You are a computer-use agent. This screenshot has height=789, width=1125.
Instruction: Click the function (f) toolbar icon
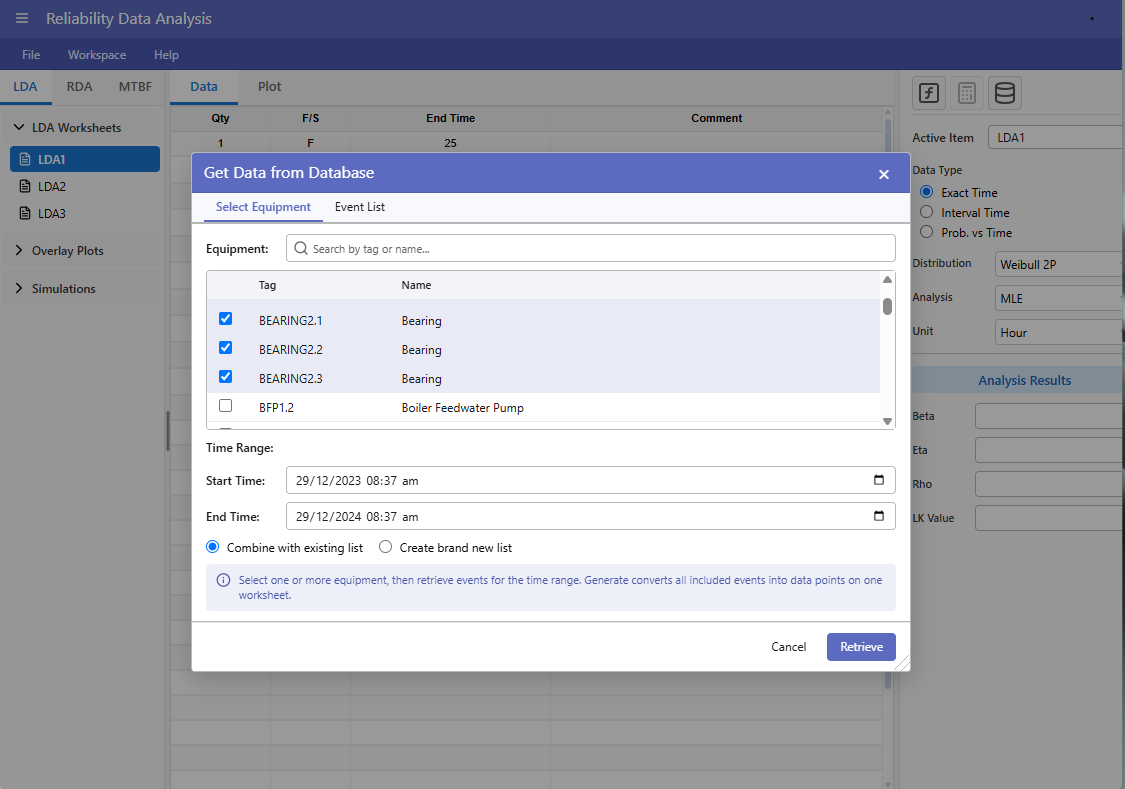[x=929, y=93]
